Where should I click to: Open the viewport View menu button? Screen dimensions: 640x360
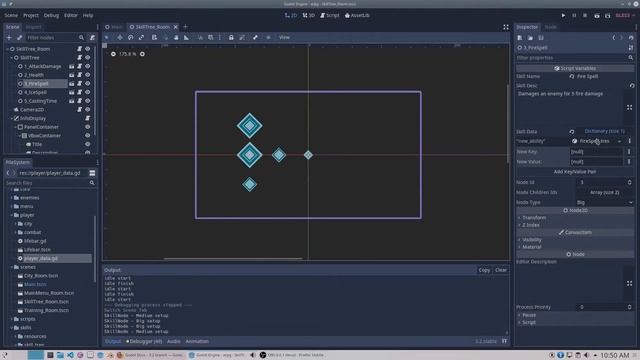[x=284, y=38]
